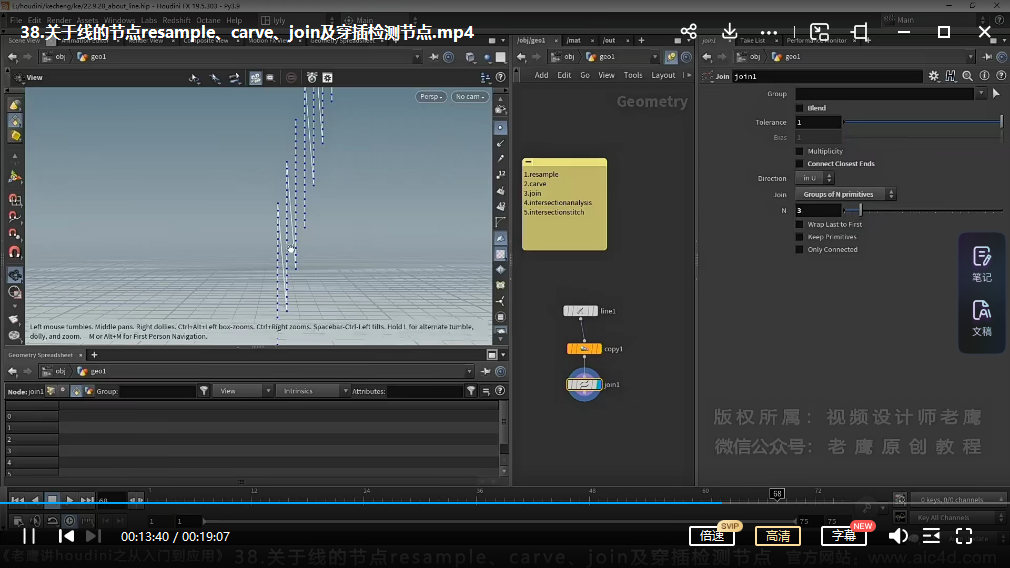This screenshot has height=568, width=1010.
Task: Open Join 'Groups of N primitives' dropdown
Action: click(845, 194)
